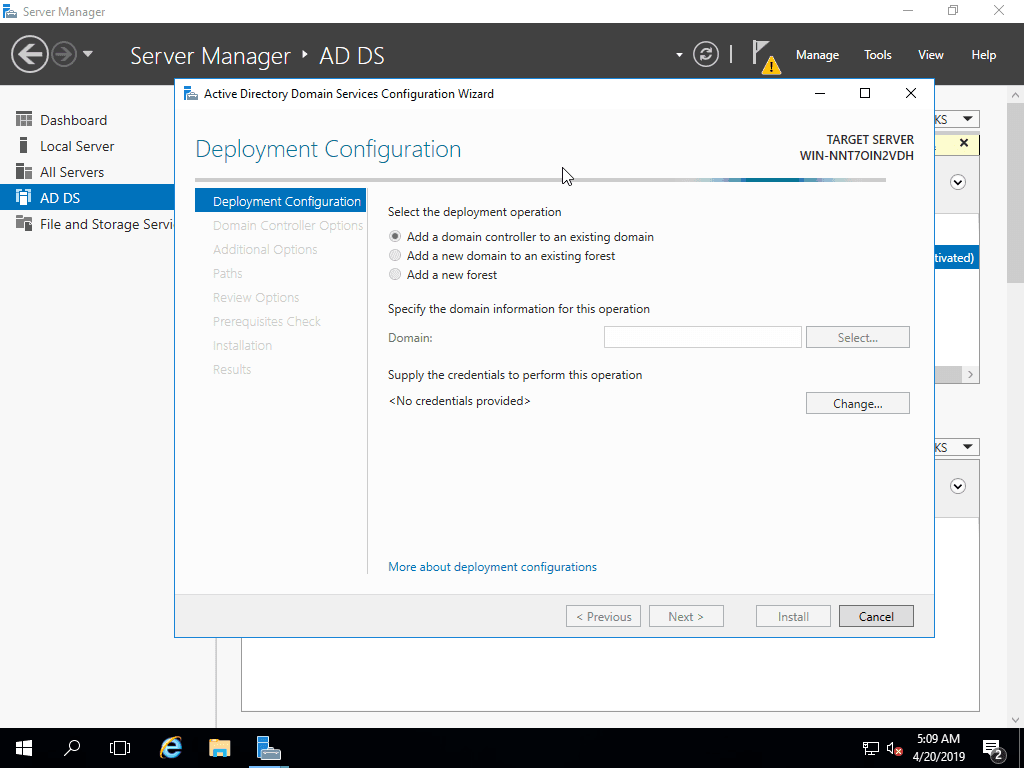Screen dimensions: 1024x768
Task: Launch Internet Explorer from taskbar
Action: [171, 748]
